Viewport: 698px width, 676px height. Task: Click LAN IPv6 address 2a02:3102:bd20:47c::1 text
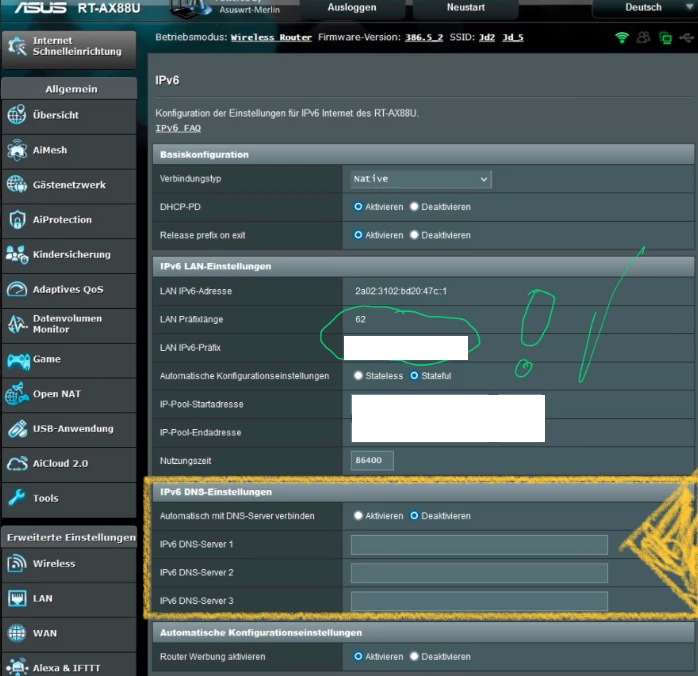[x=401, y=291]
